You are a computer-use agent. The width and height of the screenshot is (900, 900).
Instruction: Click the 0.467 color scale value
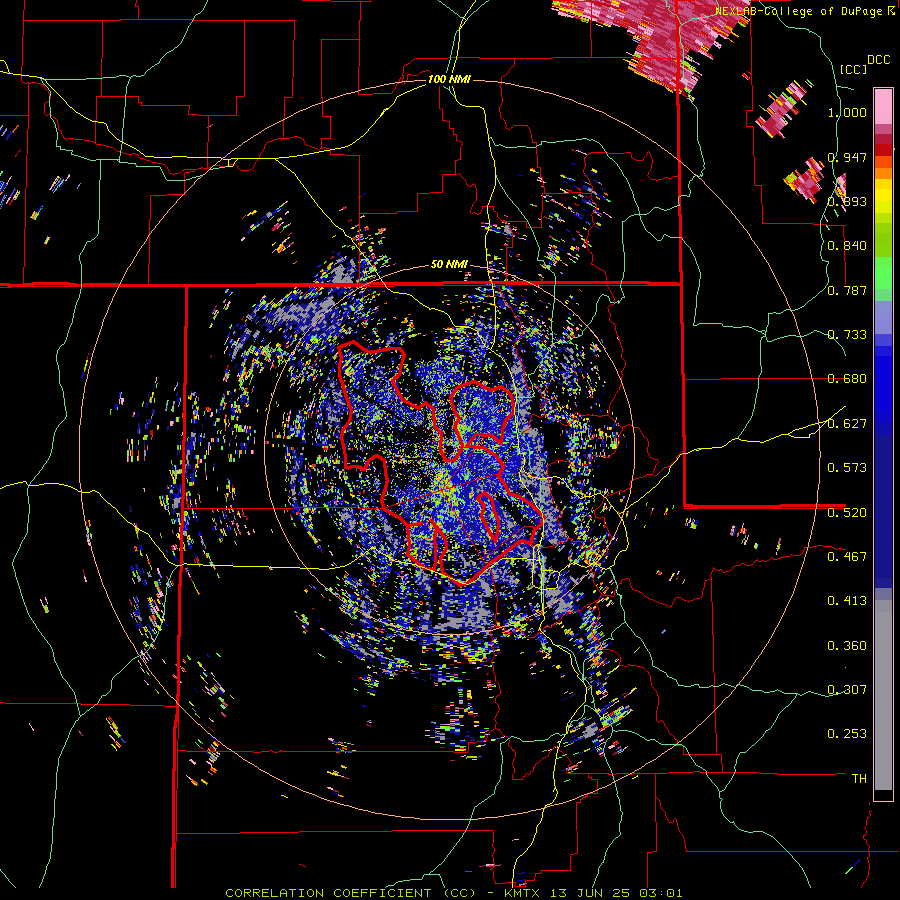pos(847,557)
